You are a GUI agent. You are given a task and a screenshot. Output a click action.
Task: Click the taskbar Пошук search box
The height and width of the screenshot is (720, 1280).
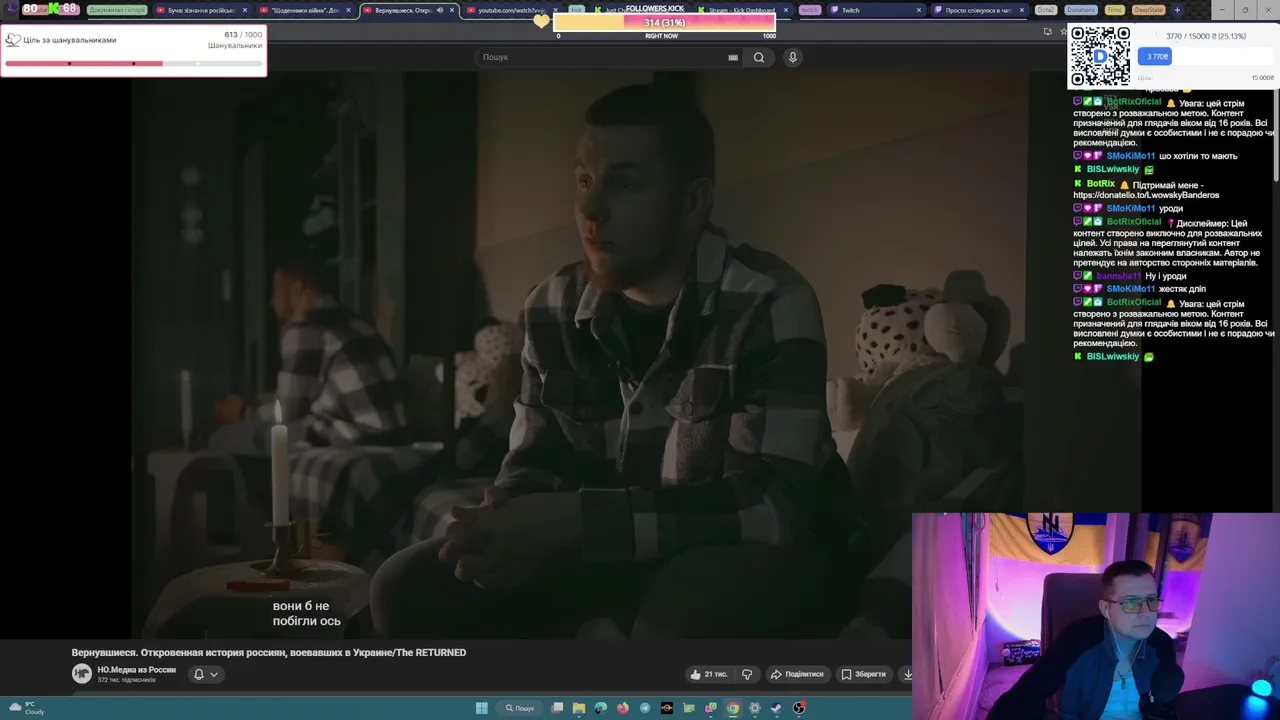tap(520, 708)
